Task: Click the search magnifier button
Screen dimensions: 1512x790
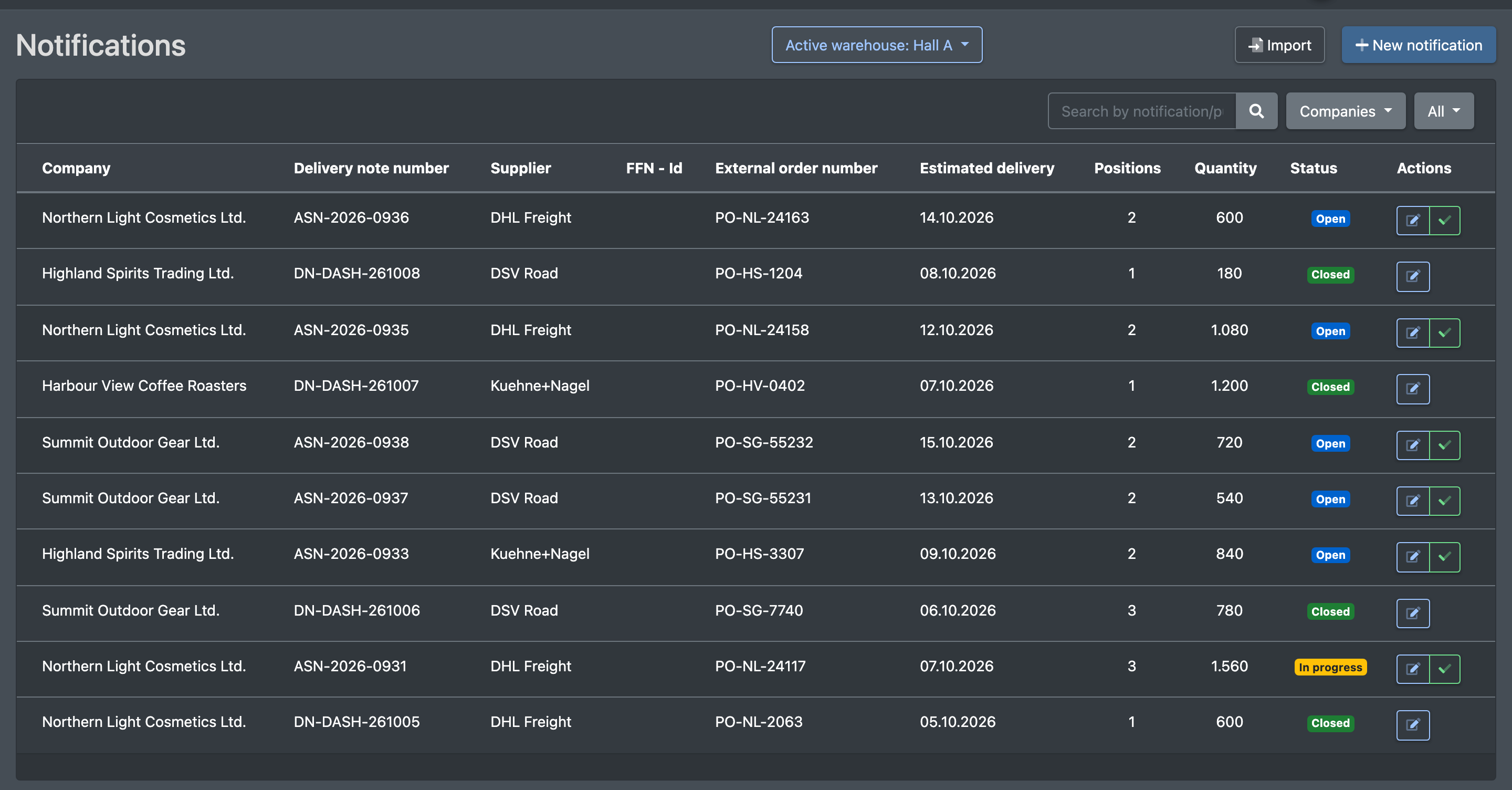Action: pyautogui.click(x=1256, y=111)
